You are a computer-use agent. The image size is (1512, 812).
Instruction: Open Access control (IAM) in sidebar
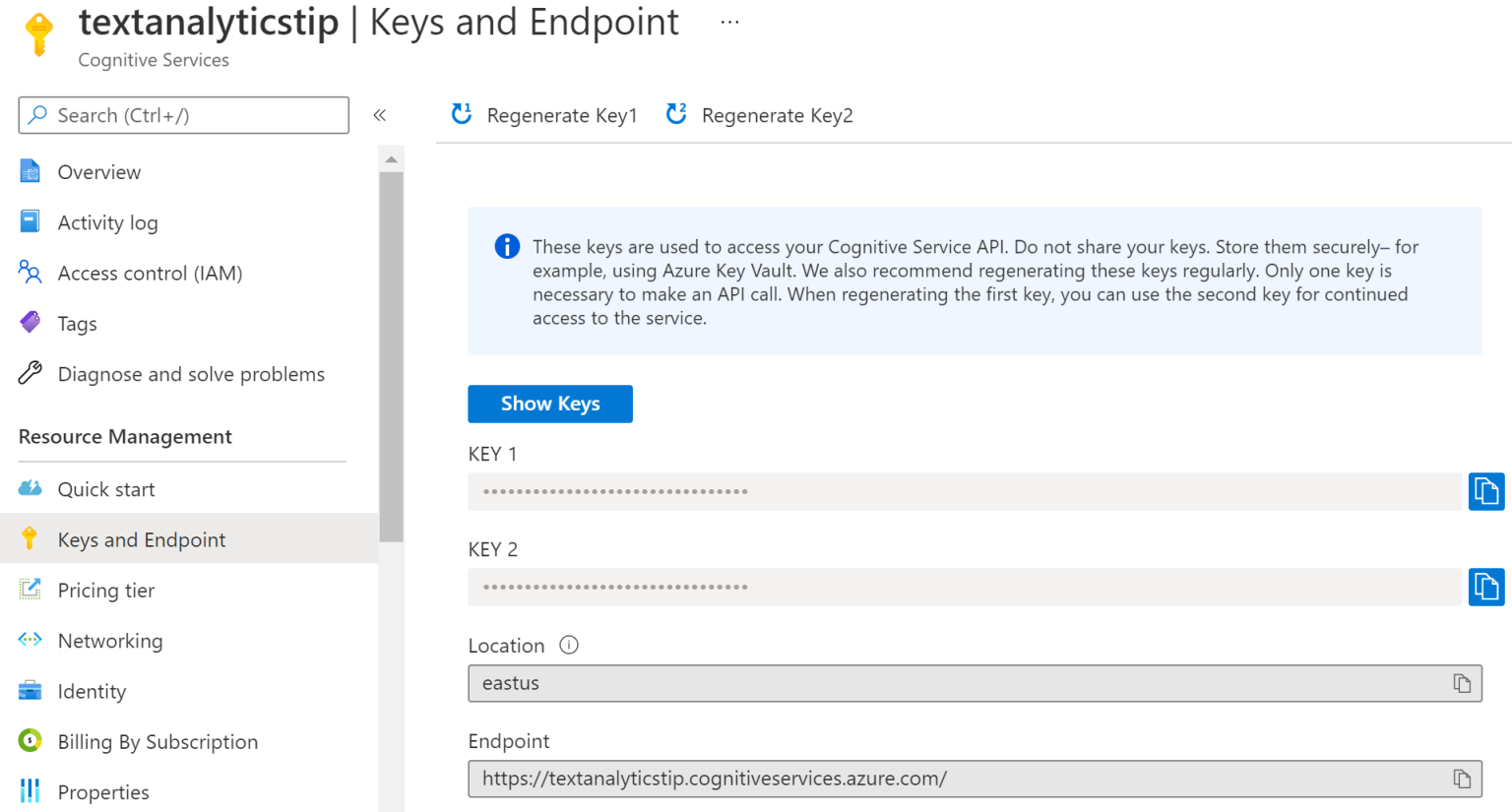tap(149, 273)
